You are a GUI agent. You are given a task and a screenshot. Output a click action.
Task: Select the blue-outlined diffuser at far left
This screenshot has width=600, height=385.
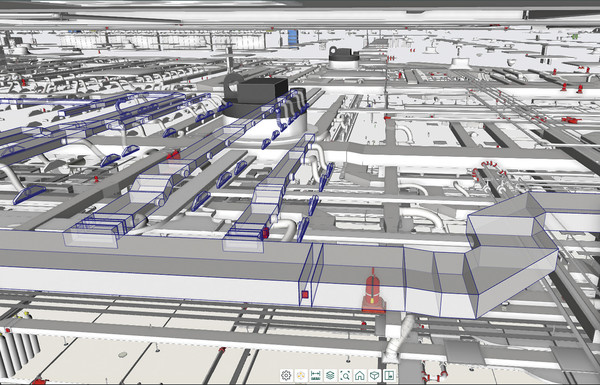point(29,194)
